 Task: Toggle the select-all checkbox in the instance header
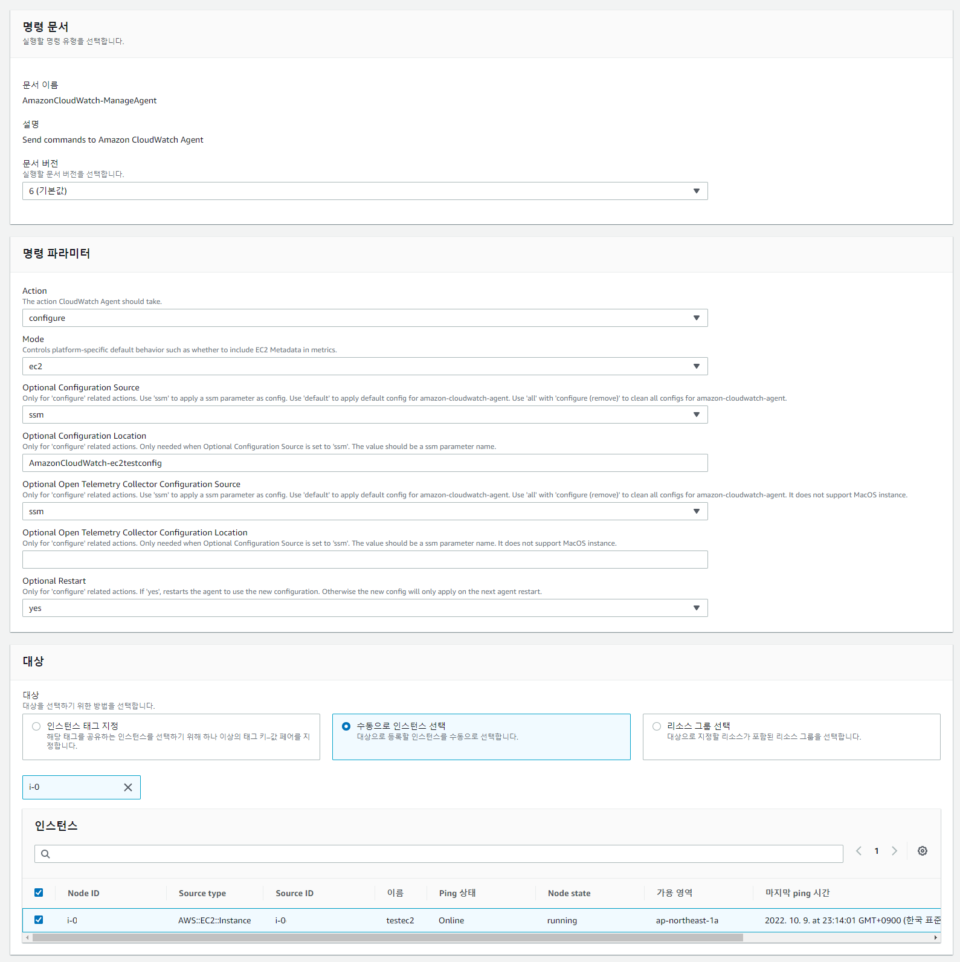pos(36,892)
